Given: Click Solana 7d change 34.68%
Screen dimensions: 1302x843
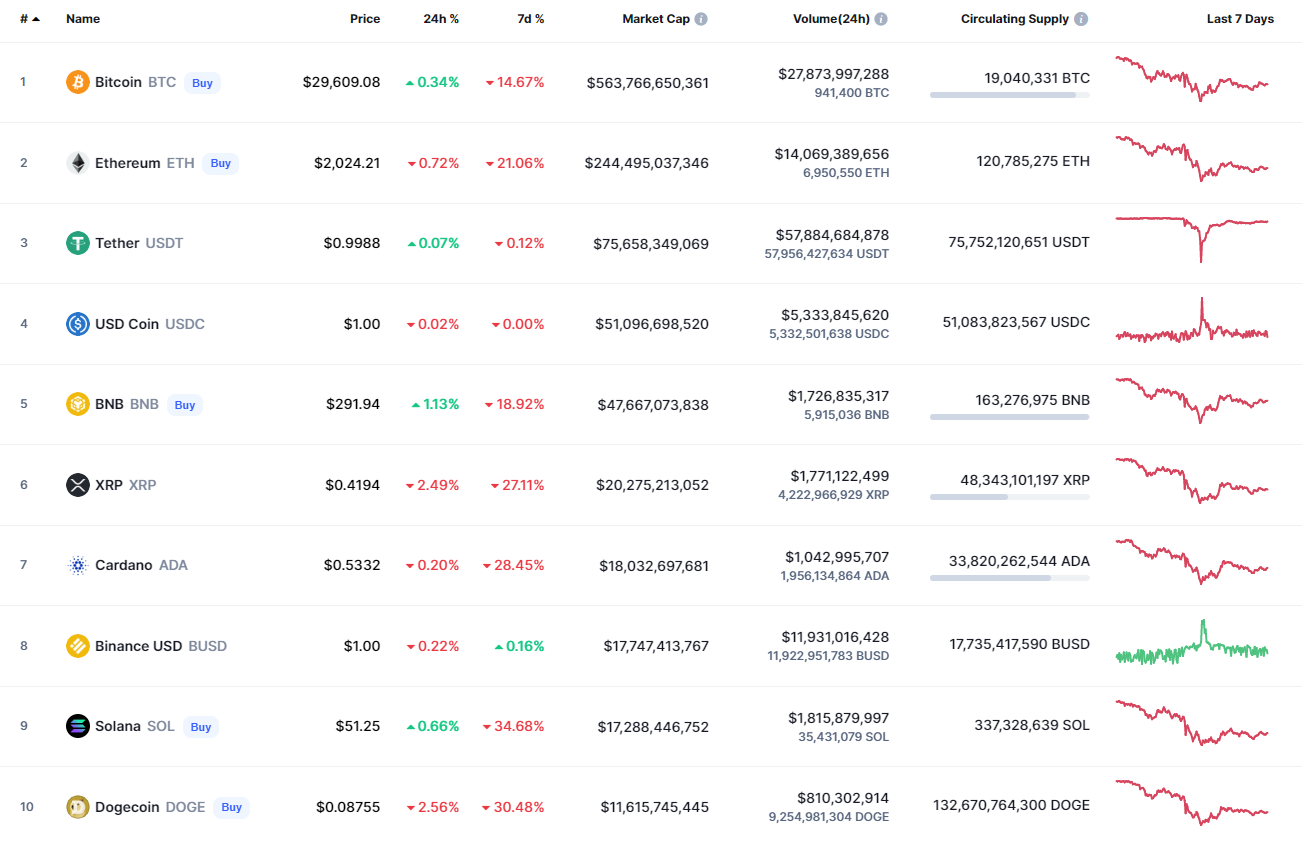Looking at the screenshot, I should click(515, 726).
